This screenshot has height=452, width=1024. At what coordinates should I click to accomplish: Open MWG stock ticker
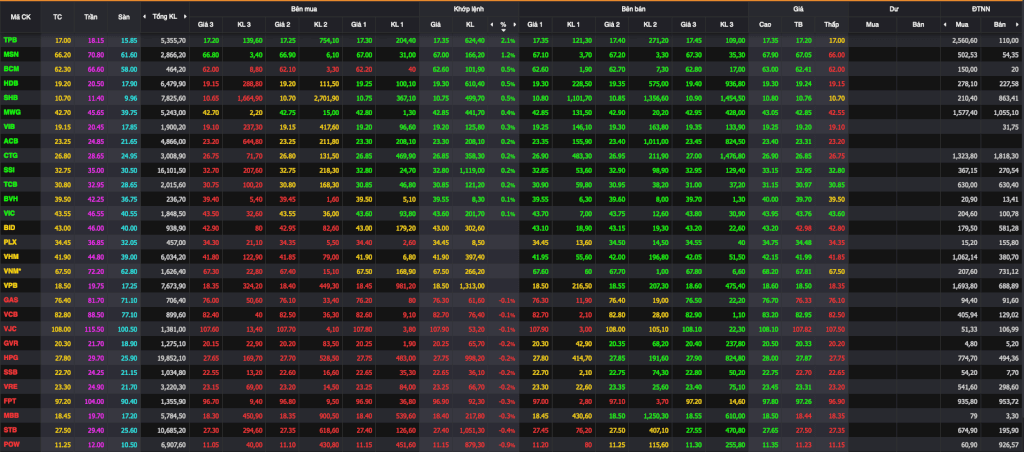[x=11, y=112]
